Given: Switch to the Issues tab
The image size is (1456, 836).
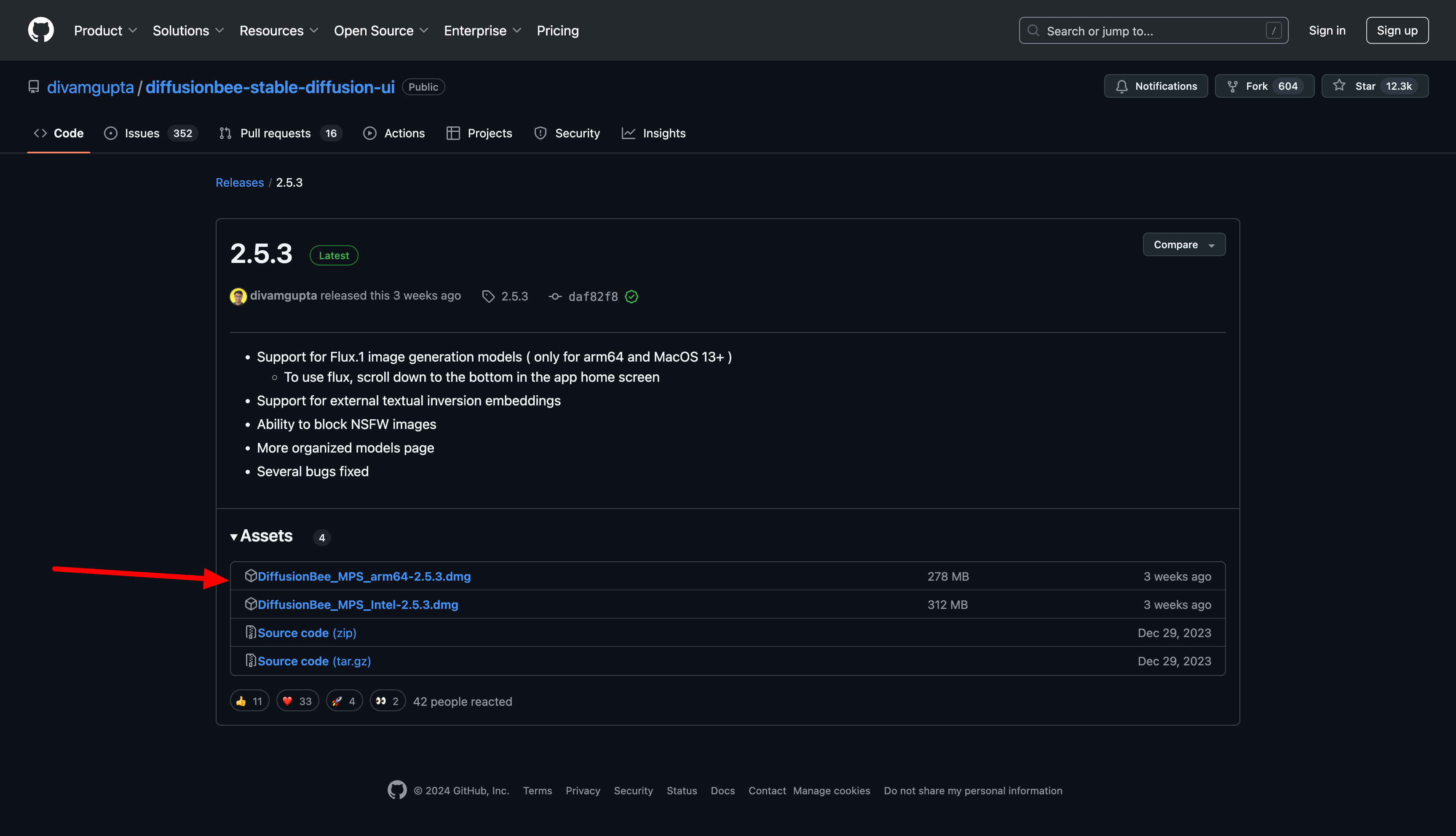Looking at the screenshot, I should click(151, 133).
